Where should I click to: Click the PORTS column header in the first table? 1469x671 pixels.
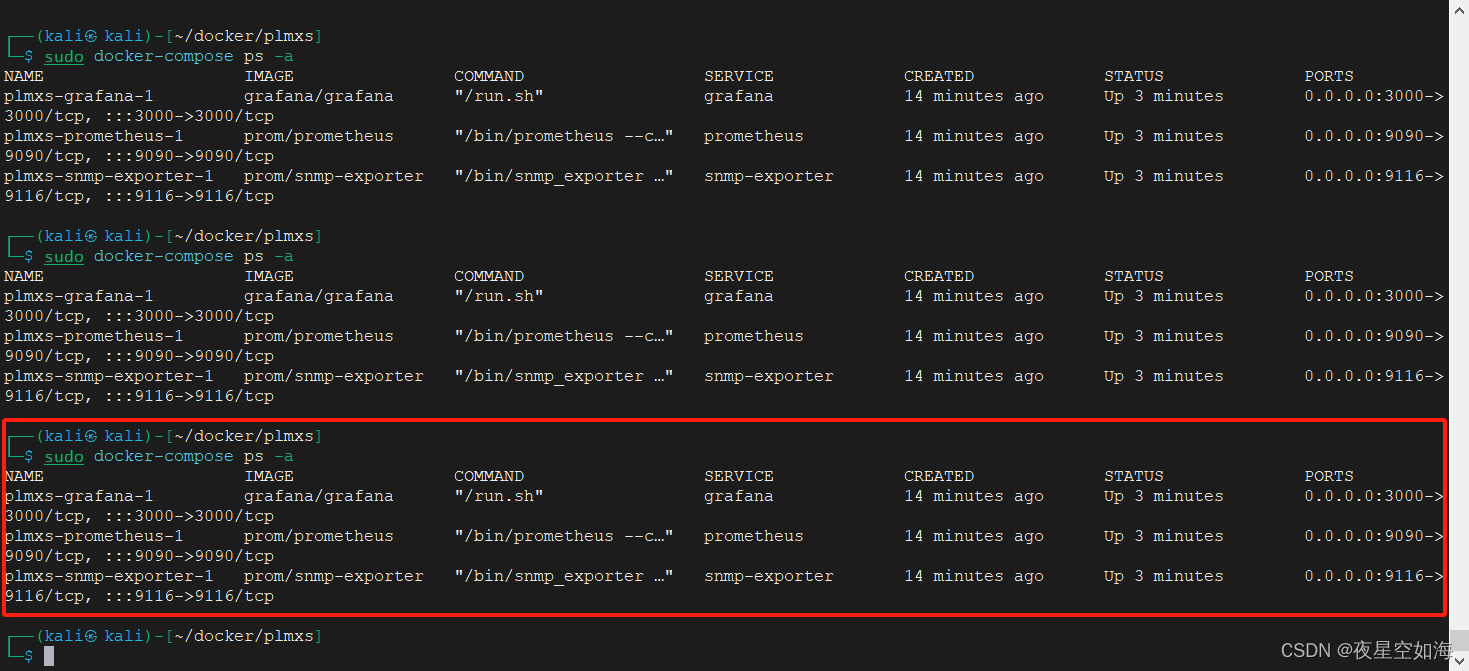pyautogui.click(x=1329, y=76)
